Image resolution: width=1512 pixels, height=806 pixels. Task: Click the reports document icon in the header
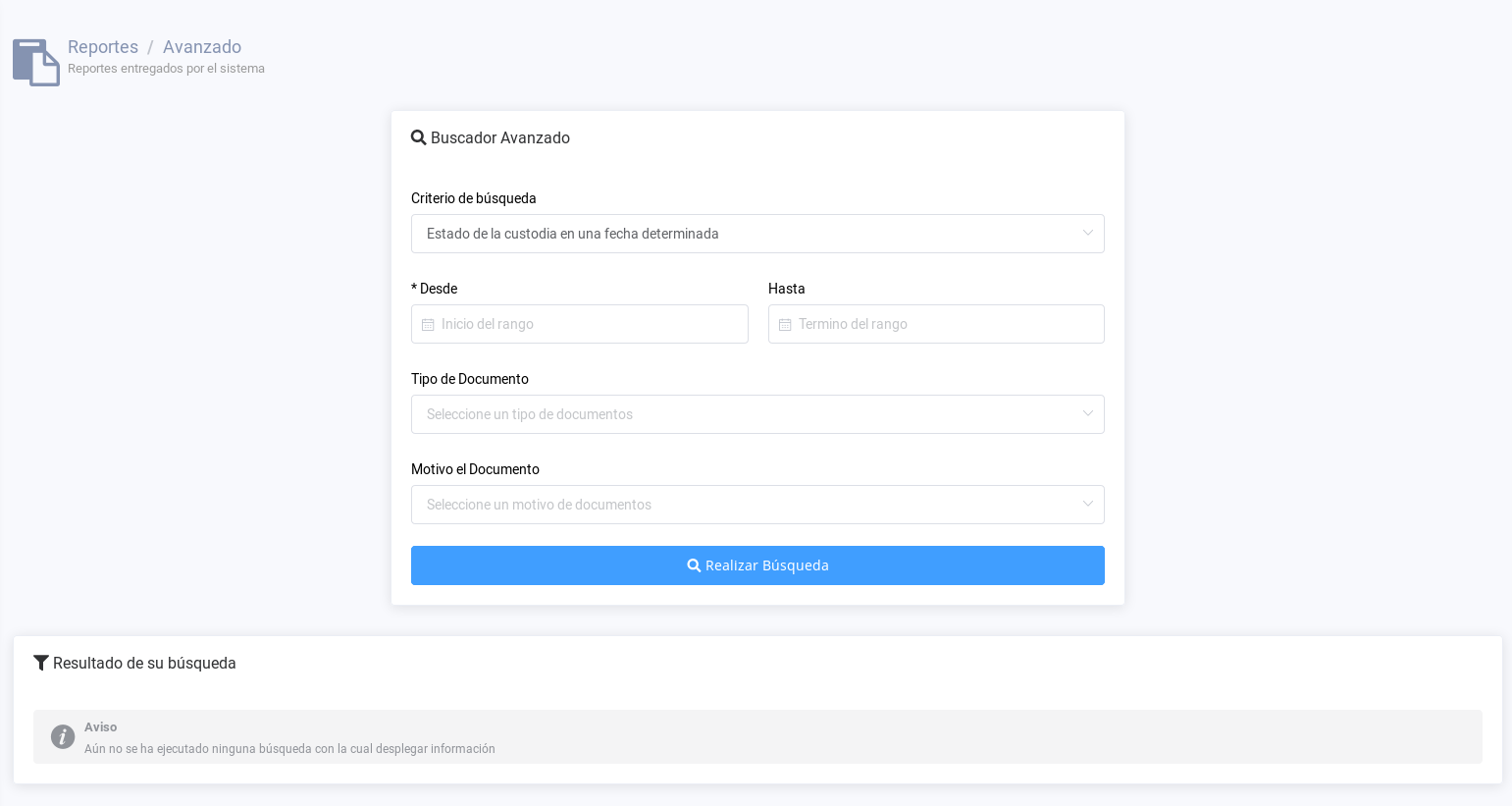coord(36,62)
